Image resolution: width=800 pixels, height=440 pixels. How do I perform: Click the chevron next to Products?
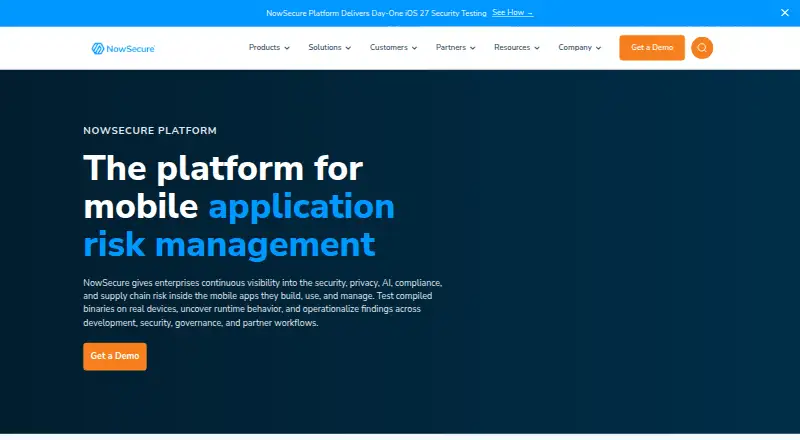287,48
